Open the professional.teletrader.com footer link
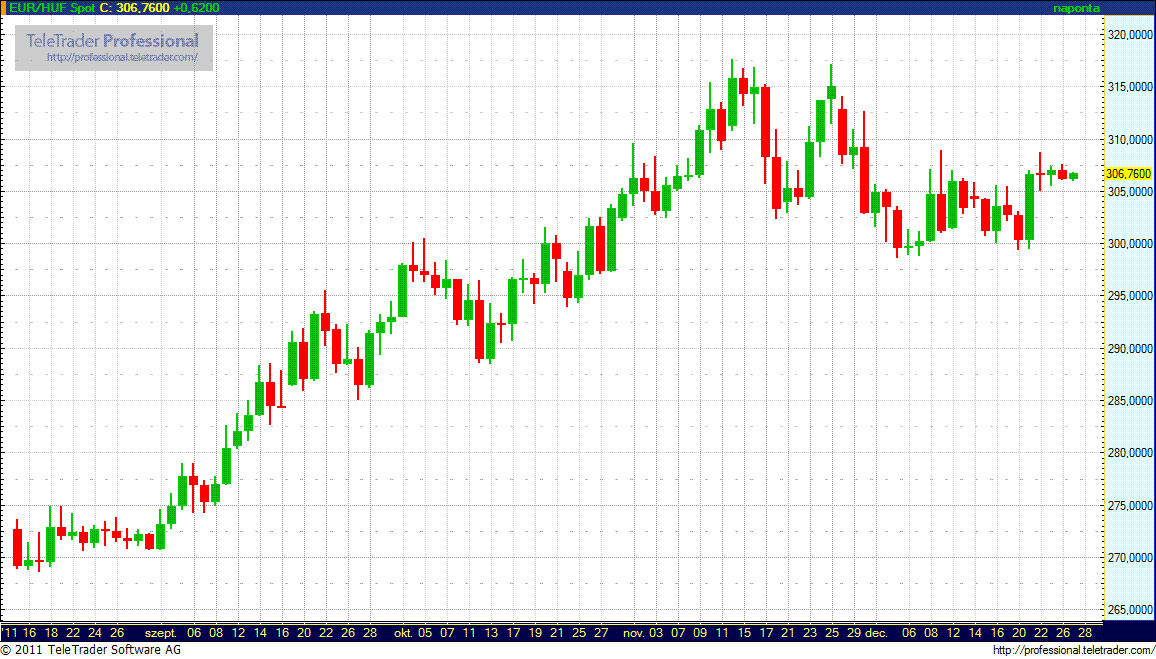 click(x=1073, y=650)
